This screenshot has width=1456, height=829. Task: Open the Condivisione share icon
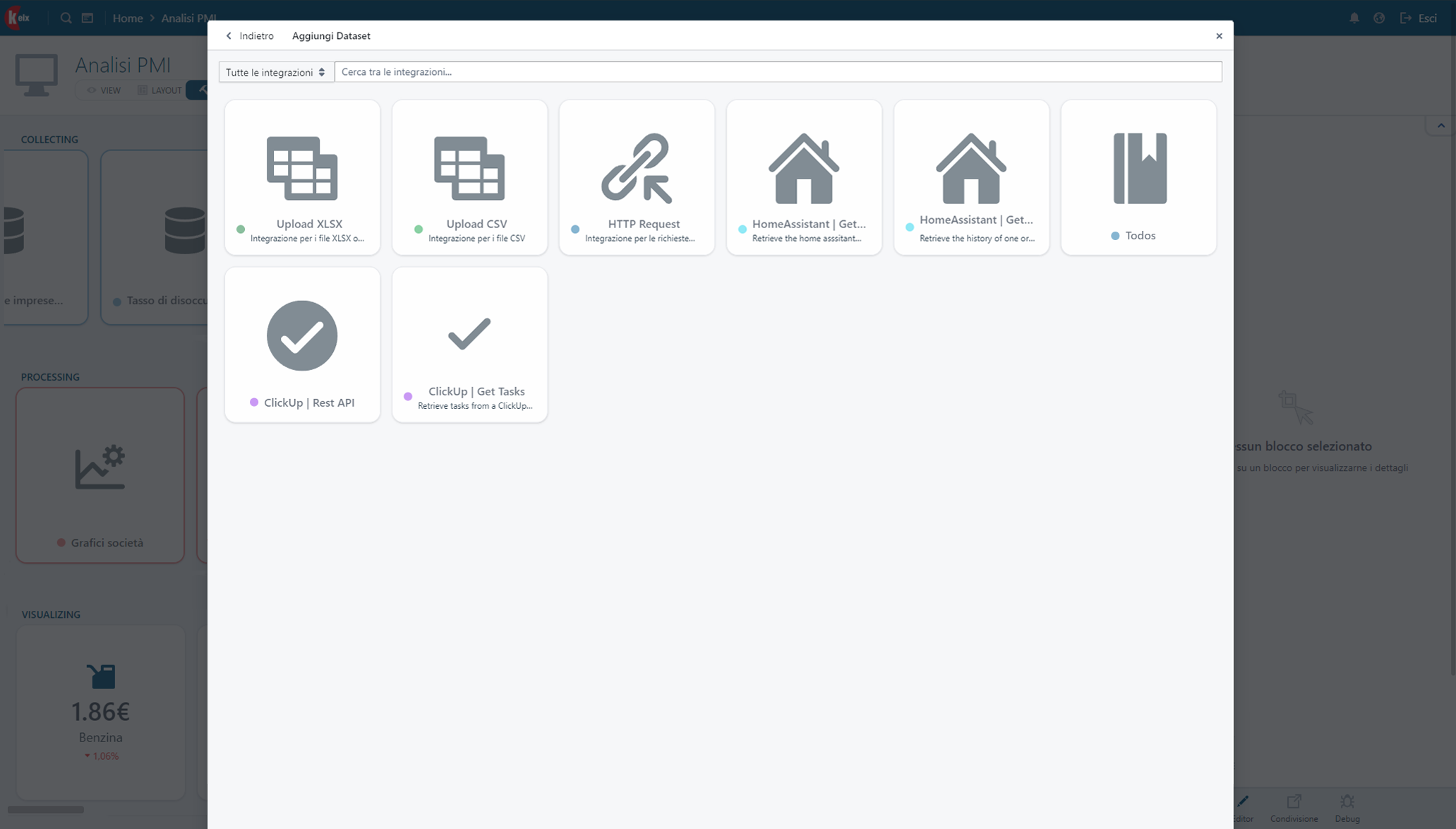pyautogui.click(x=1294, y=801)
